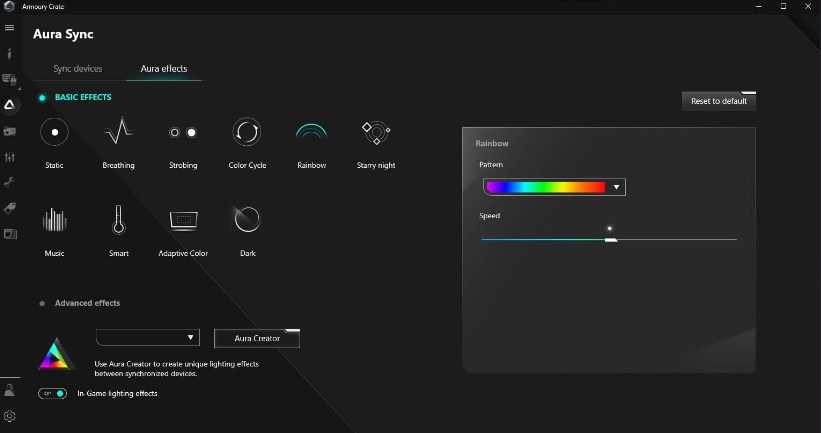Select the Smart thermometer effect icon
This screenshot has width=821, height=433.
pos(118,220)
